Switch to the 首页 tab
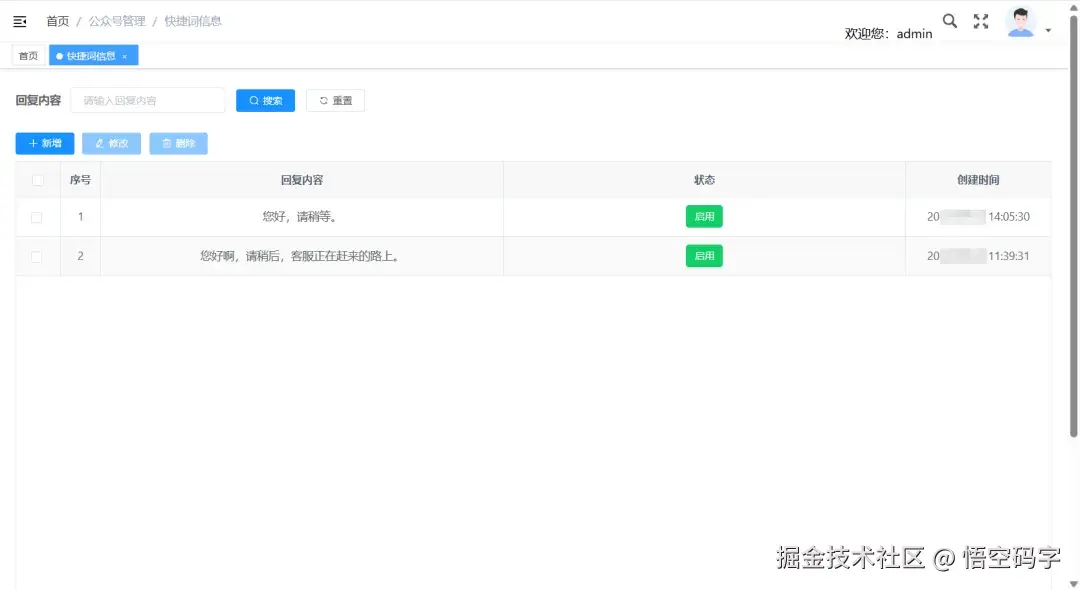Screen dimensions: 1080x590 (27, 55)
